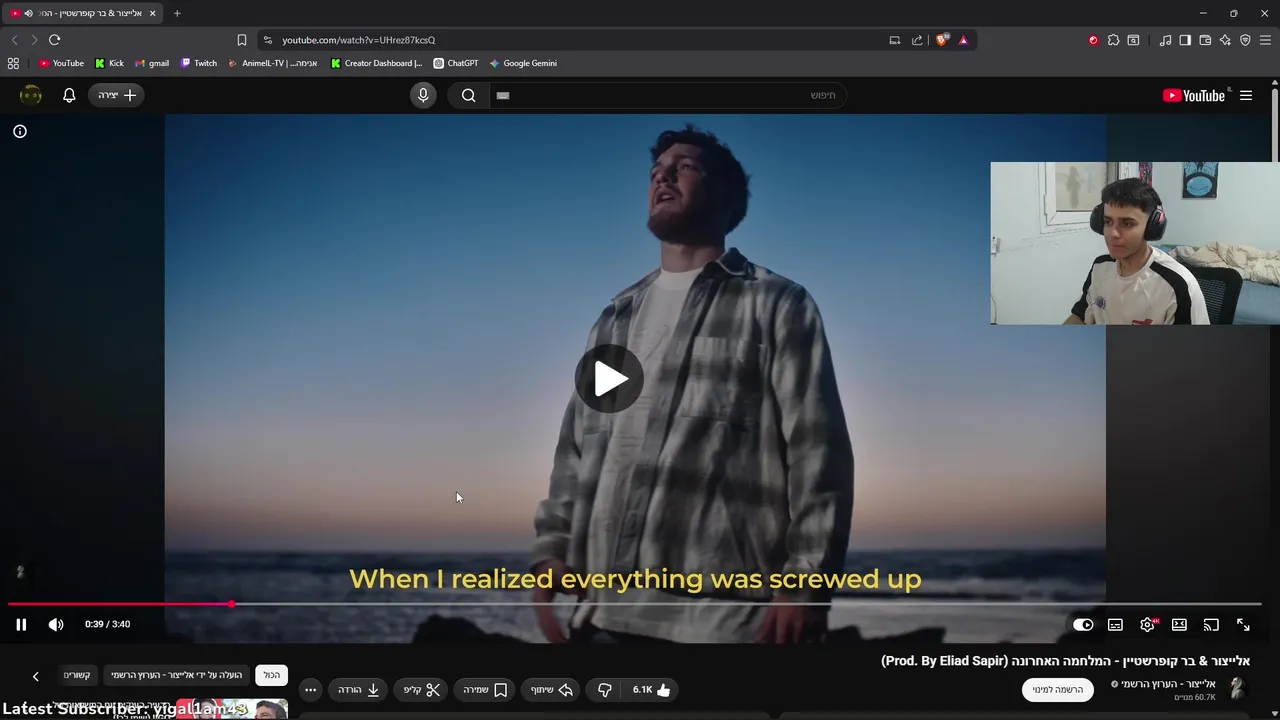Open the YouTube bookmark in bookmarks bar
This screenshot has width=1280, height=720.
click(x=61, y=63)
